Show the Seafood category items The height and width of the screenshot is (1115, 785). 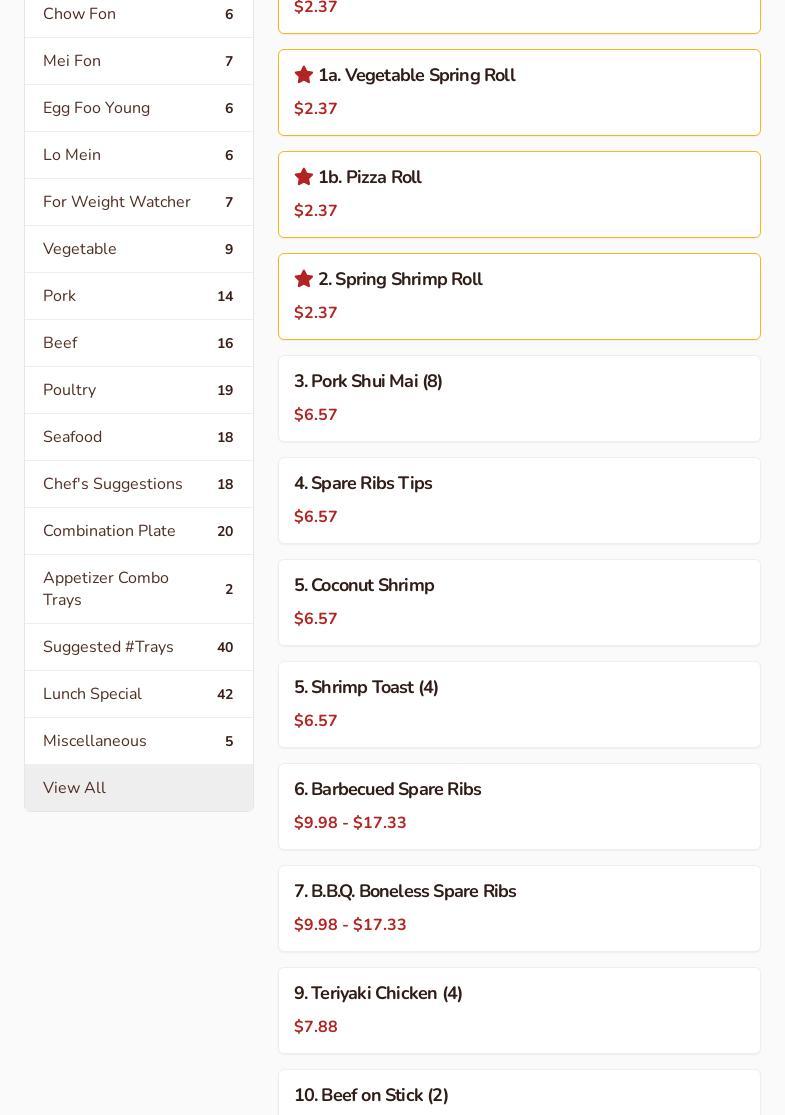coord(138,437)
